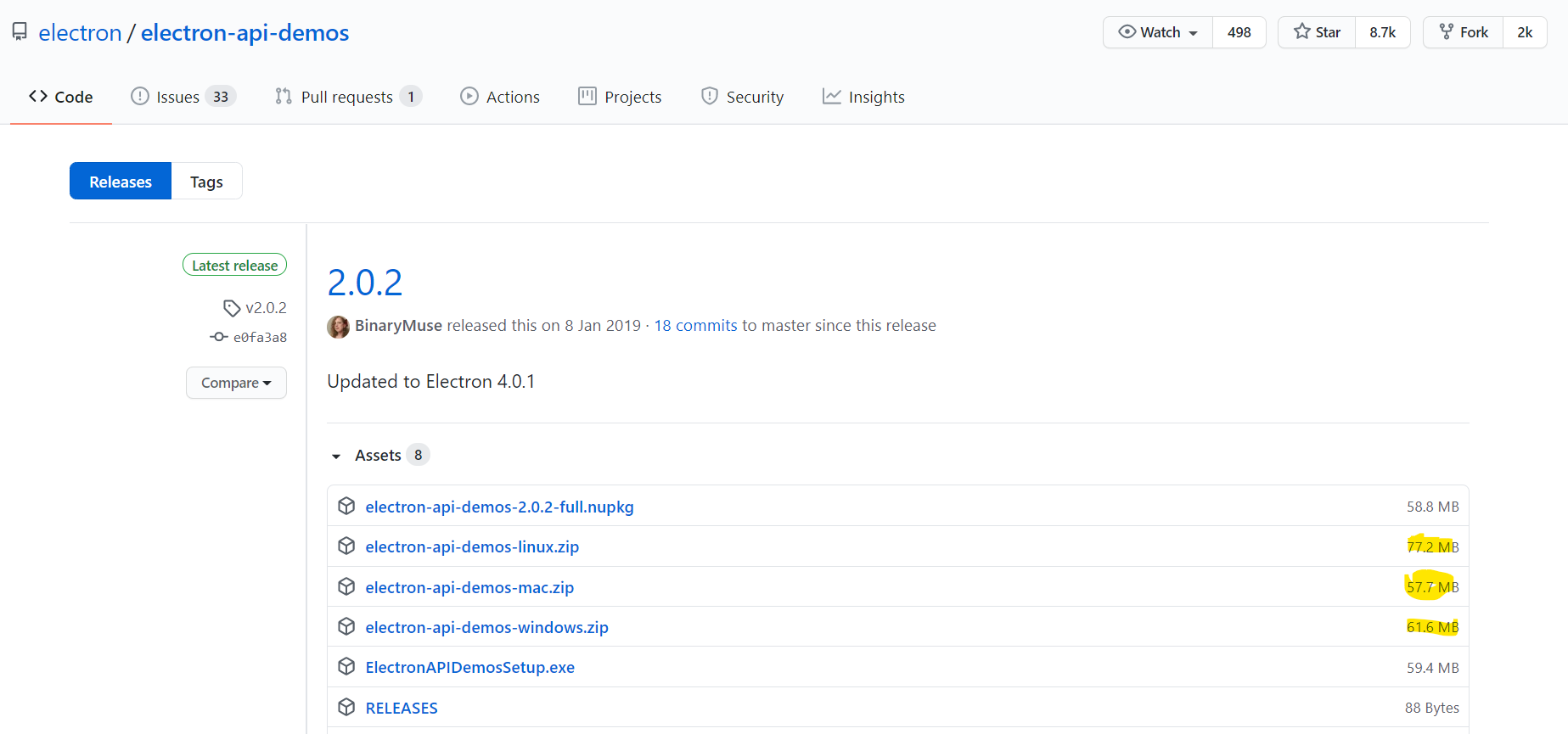Click the 33 issues counter badge
The image size is (1568, 734).
pyautogui.click(x=221, y=97)
